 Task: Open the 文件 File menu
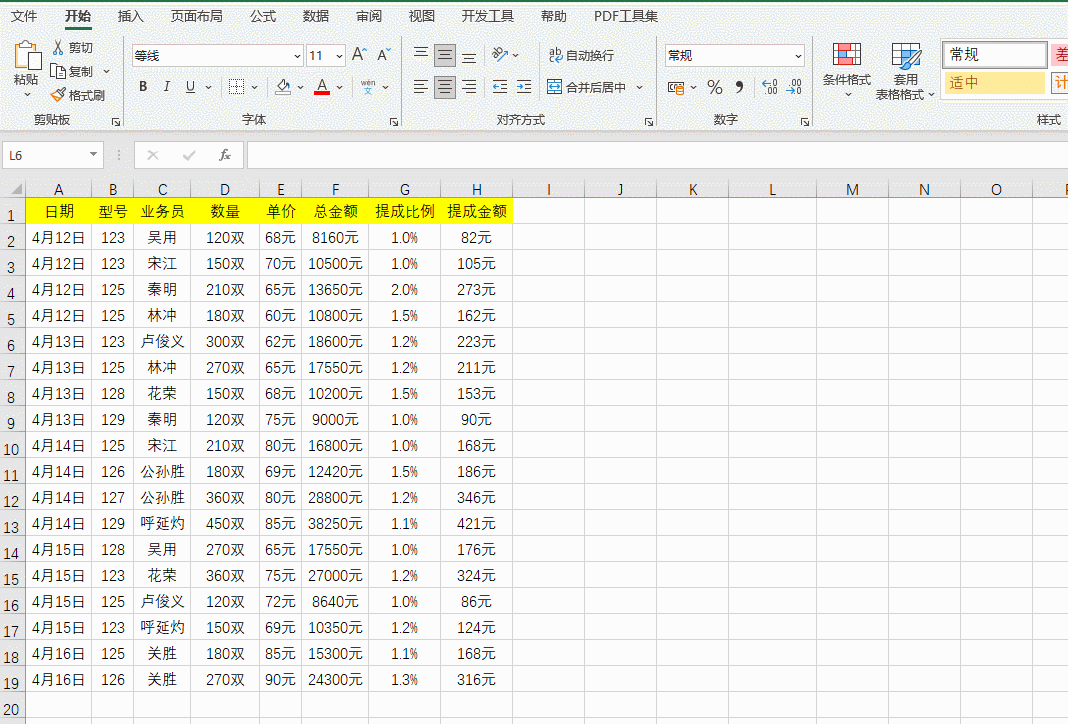(24, 16)
